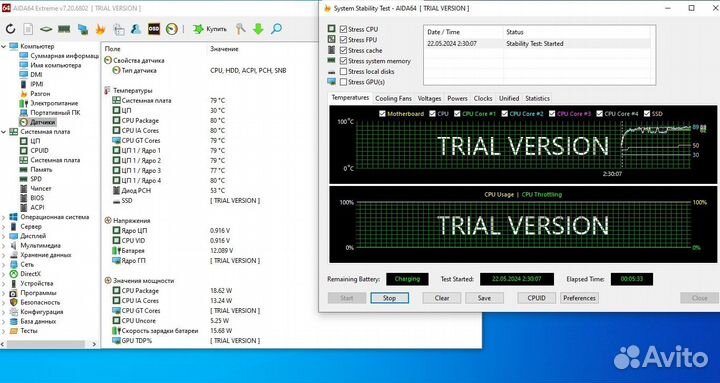Open the Preferences button
The image size is (720, 383).
point(579,298)
